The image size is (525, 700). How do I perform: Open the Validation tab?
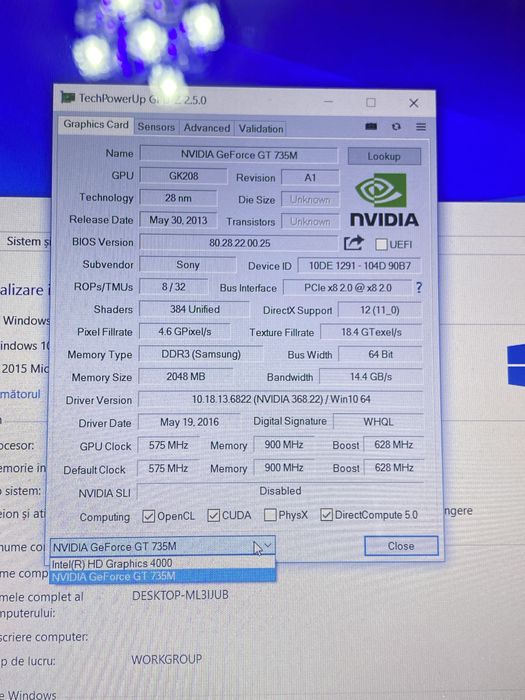(x=261, y=129)
